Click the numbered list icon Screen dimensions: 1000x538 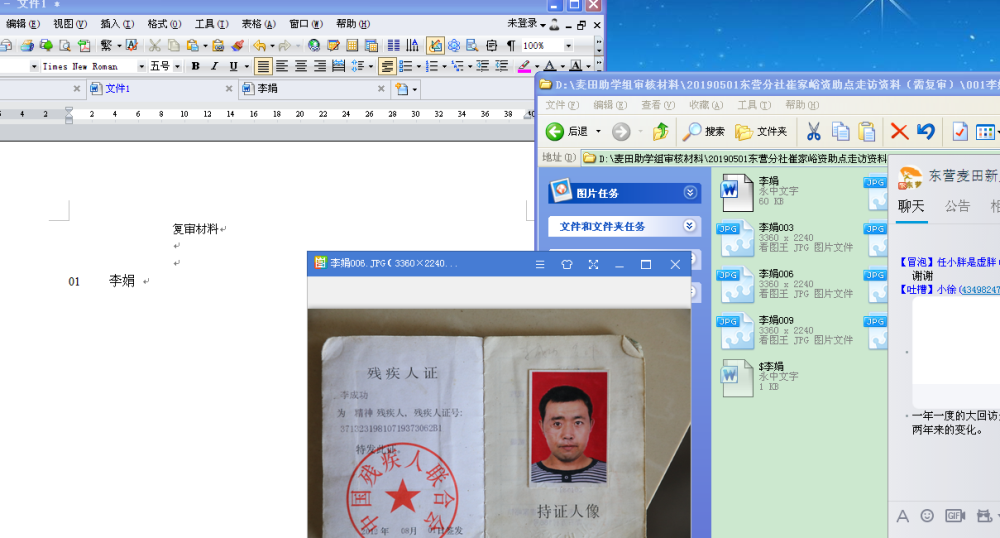coord(432,66)
